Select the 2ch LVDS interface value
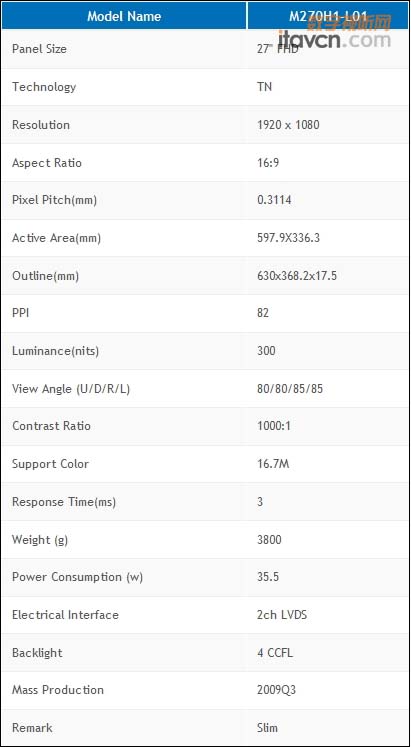 point(282,615)
